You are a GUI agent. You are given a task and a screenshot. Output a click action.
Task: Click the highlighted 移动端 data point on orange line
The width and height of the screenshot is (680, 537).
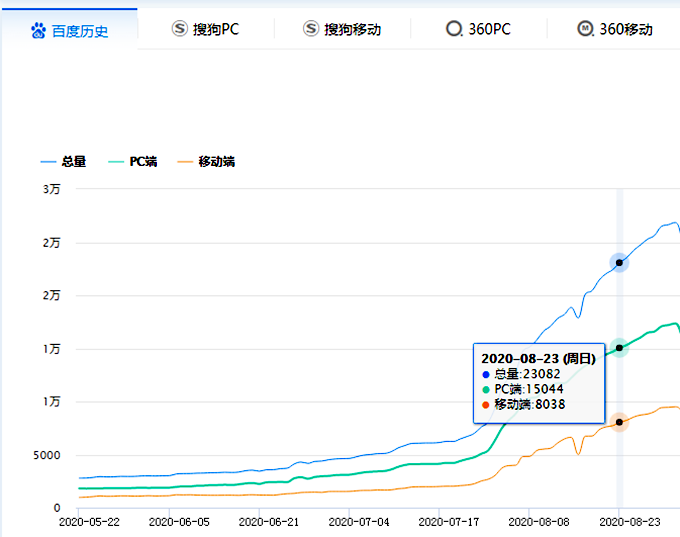coord(619,422)
